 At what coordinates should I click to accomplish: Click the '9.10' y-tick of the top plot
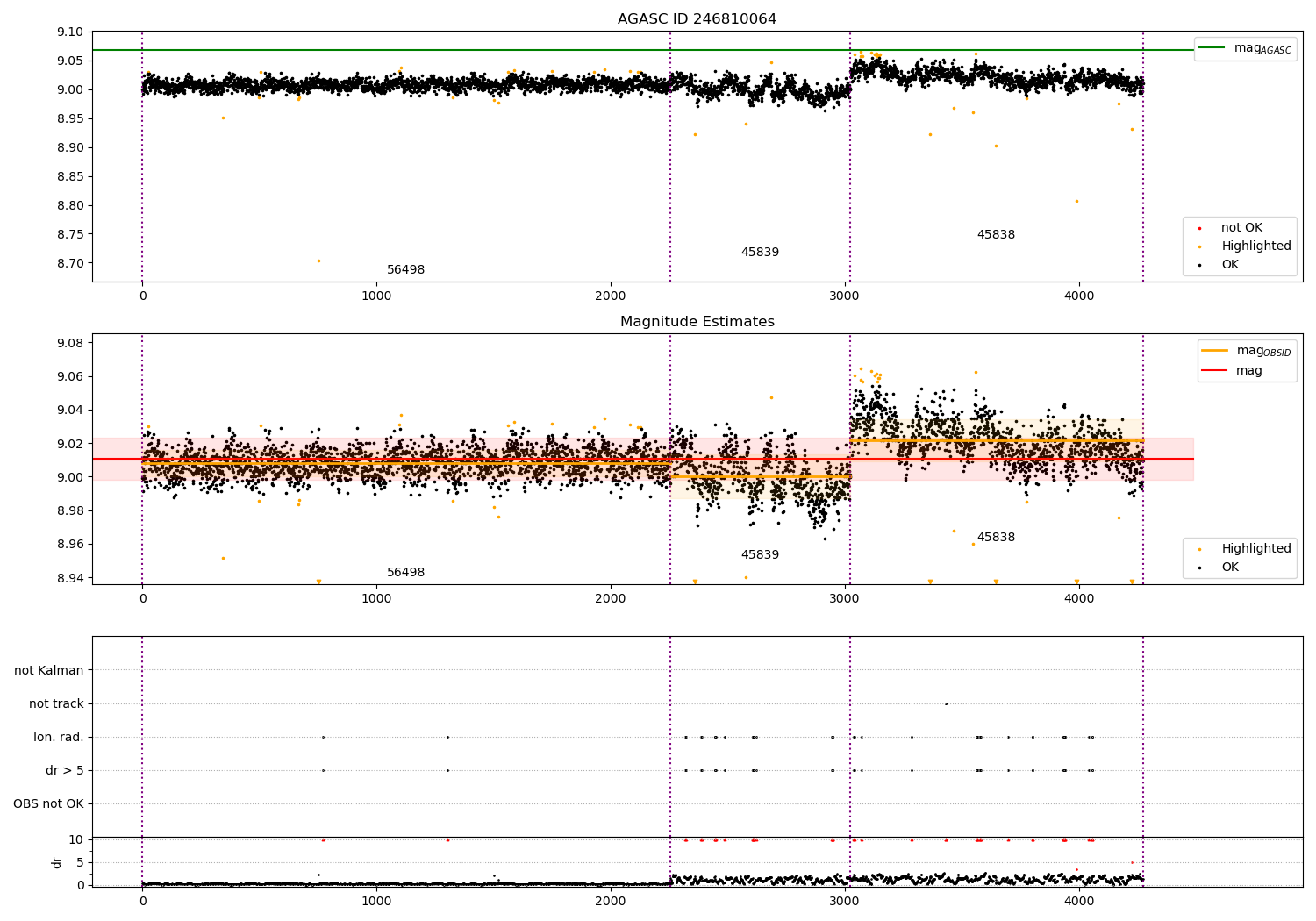pyautogui.click(x=69, y=32)
